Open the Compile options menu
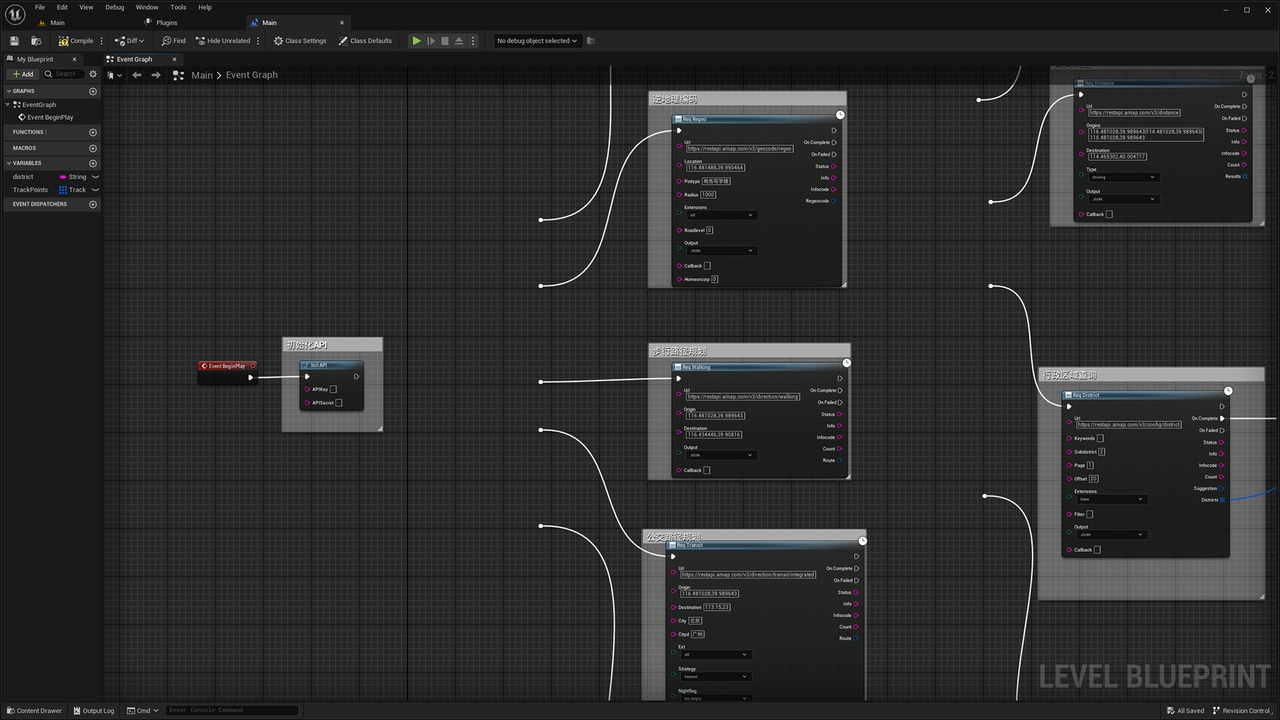The image size is (1280, 720). tap(102, 41)
